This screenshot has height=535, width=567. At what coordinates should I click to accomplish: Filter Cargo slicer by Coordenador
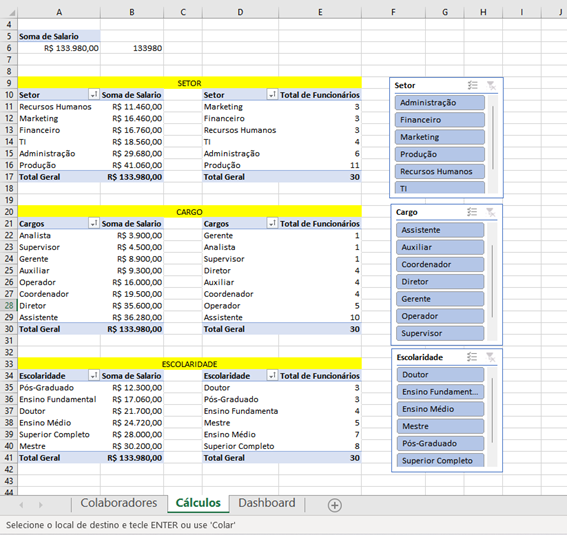click(x=440, y=264)
